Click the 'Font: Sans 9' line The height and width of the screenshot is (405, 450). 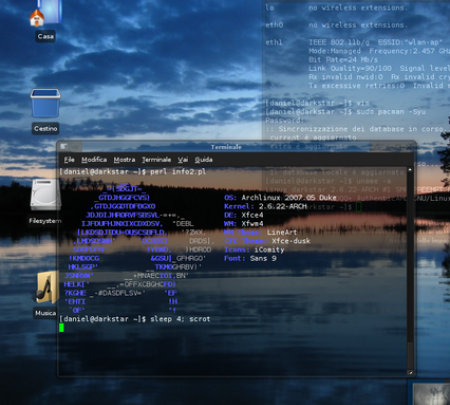(250, 258)
